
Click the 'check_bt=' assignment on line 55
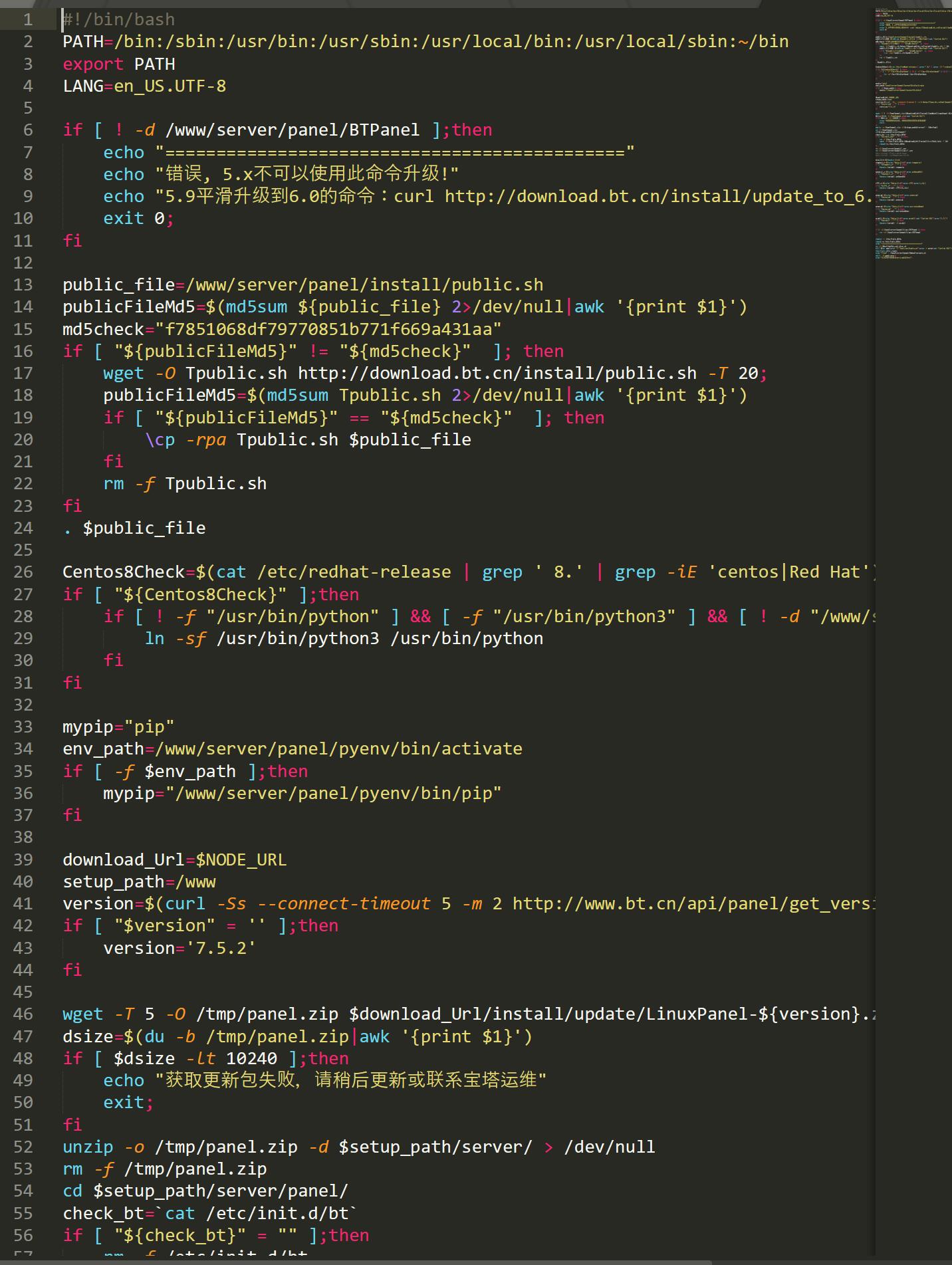pyautogui.click(x=108, y=1214)
